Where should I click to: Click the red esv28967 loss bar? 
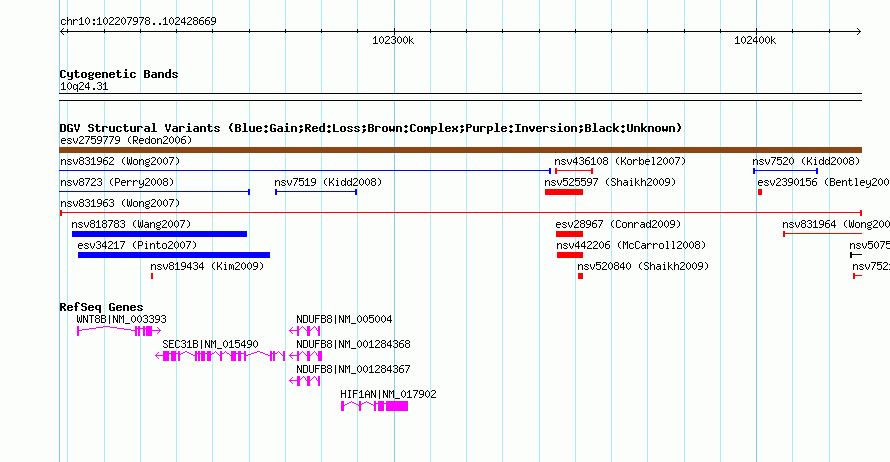coord(569,234)
